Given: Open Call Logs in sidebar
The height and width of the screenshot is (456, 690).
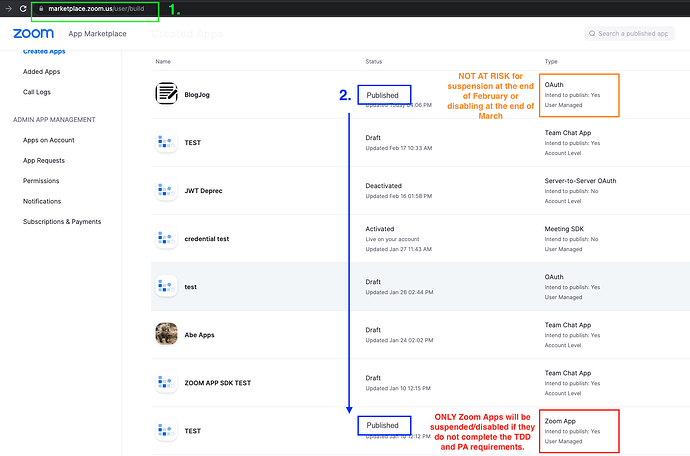Looking at the screenshot, I should point(37,92).
